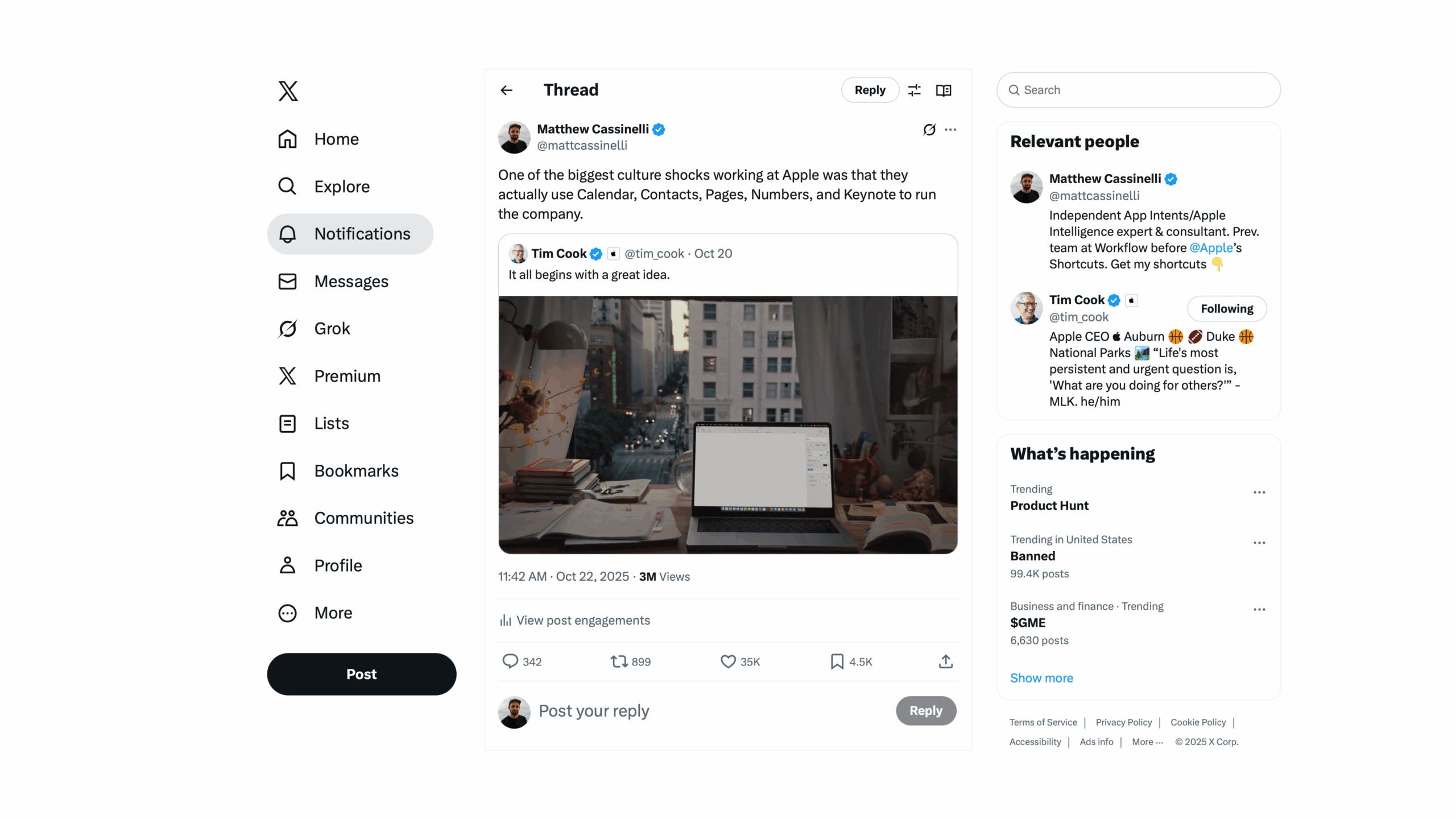This screenshot has height=819, width=1456.
Task: Like the post with 35K hearts
Action: click(728, 661)
